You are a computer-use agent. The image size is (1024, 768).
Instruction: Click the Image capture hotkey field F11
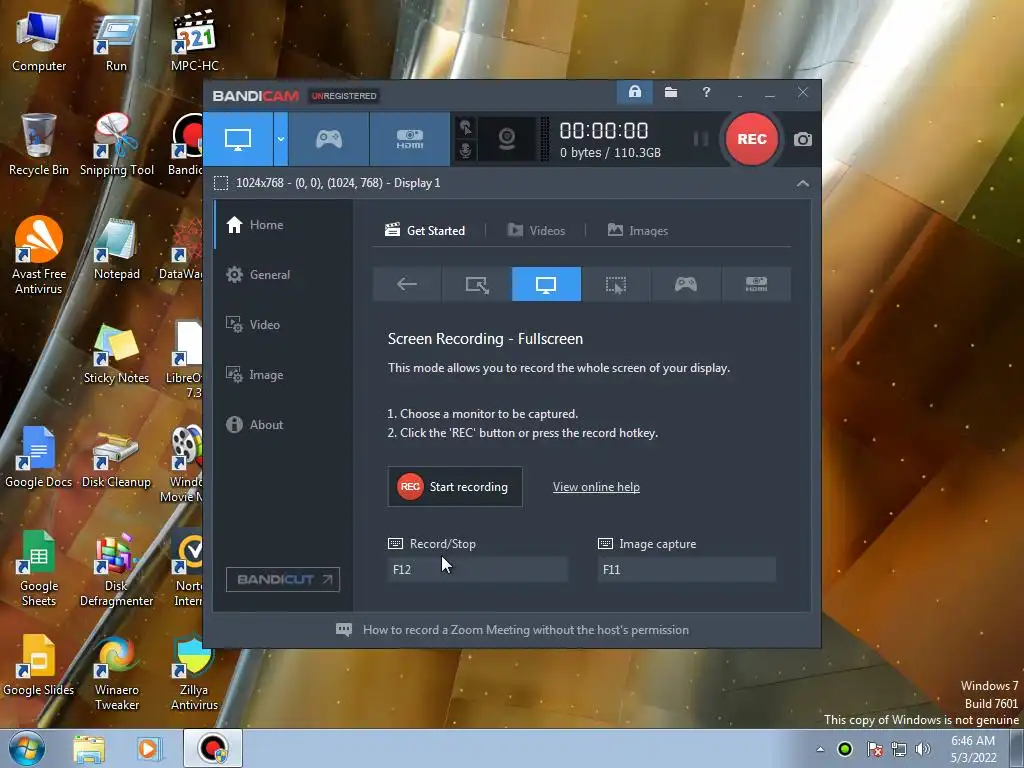point(687,569)
